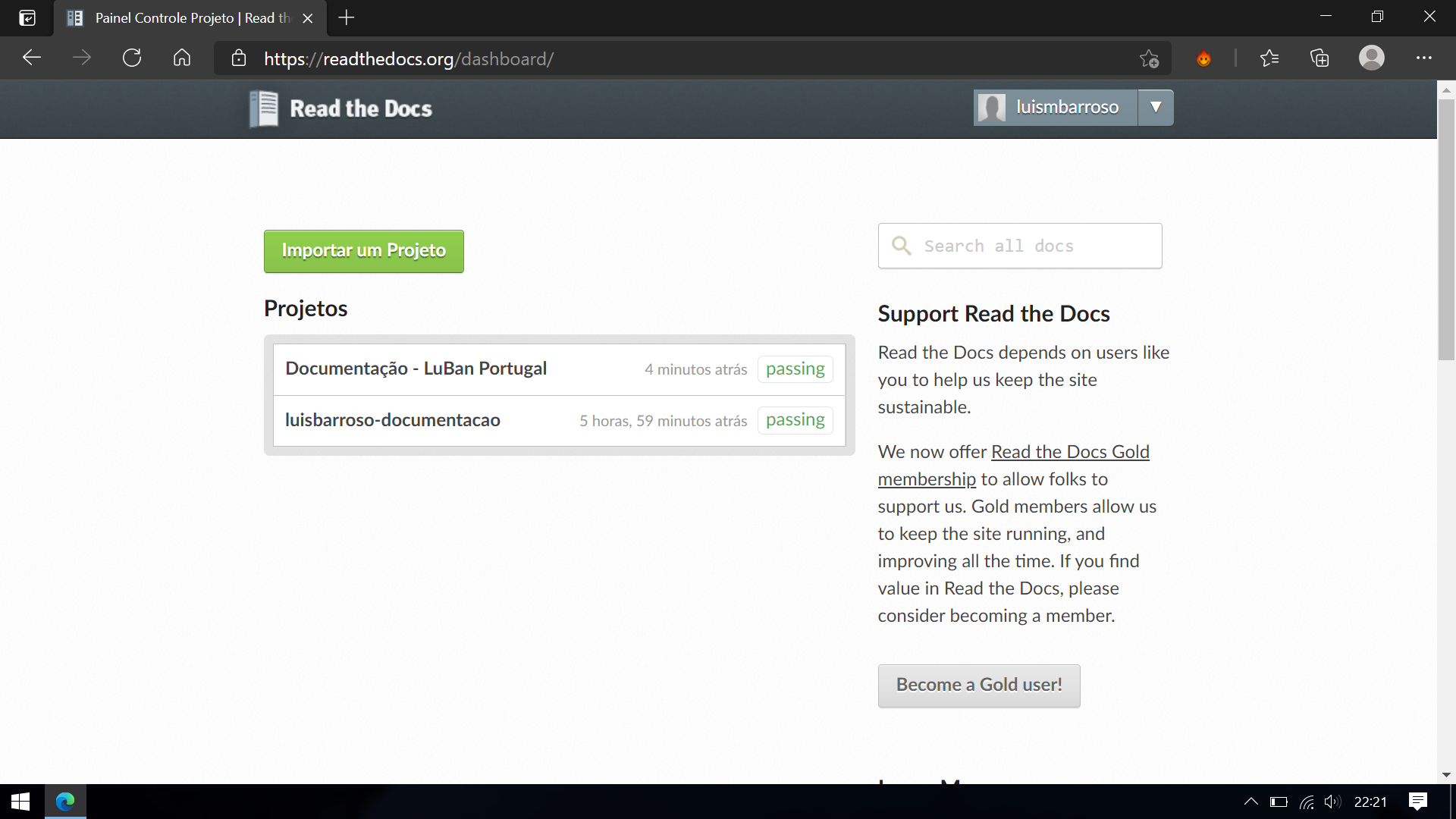Show hidden system tray icons chevron

point(1251,802)
